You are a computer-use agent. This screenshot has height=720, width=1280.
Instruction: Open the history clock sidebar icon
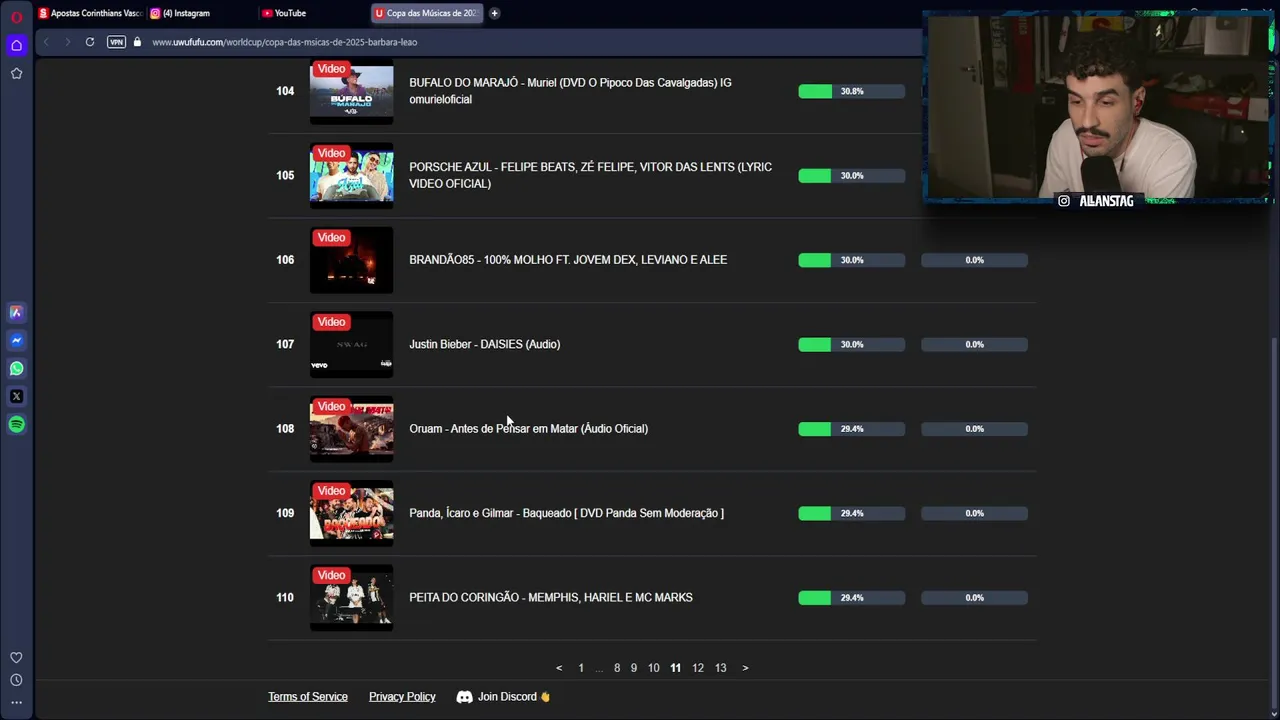16,680
